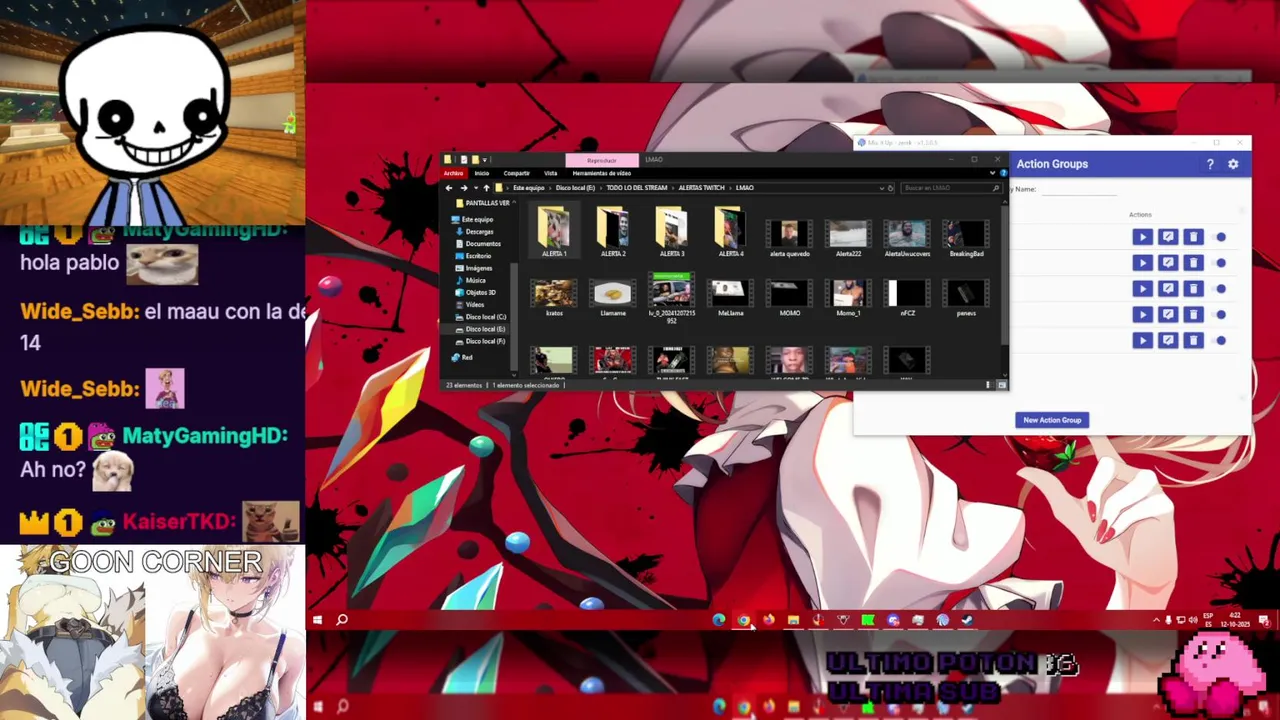Switch to the Vista ribbon tab

point(551,173)
